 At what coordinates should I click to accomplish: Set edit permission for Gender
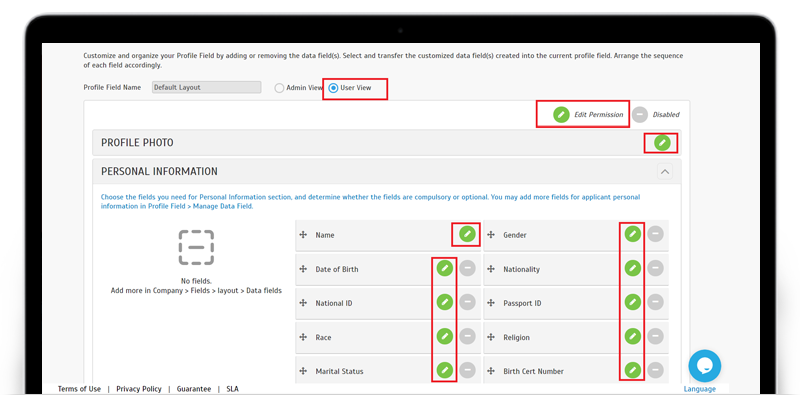click(633, 234)
